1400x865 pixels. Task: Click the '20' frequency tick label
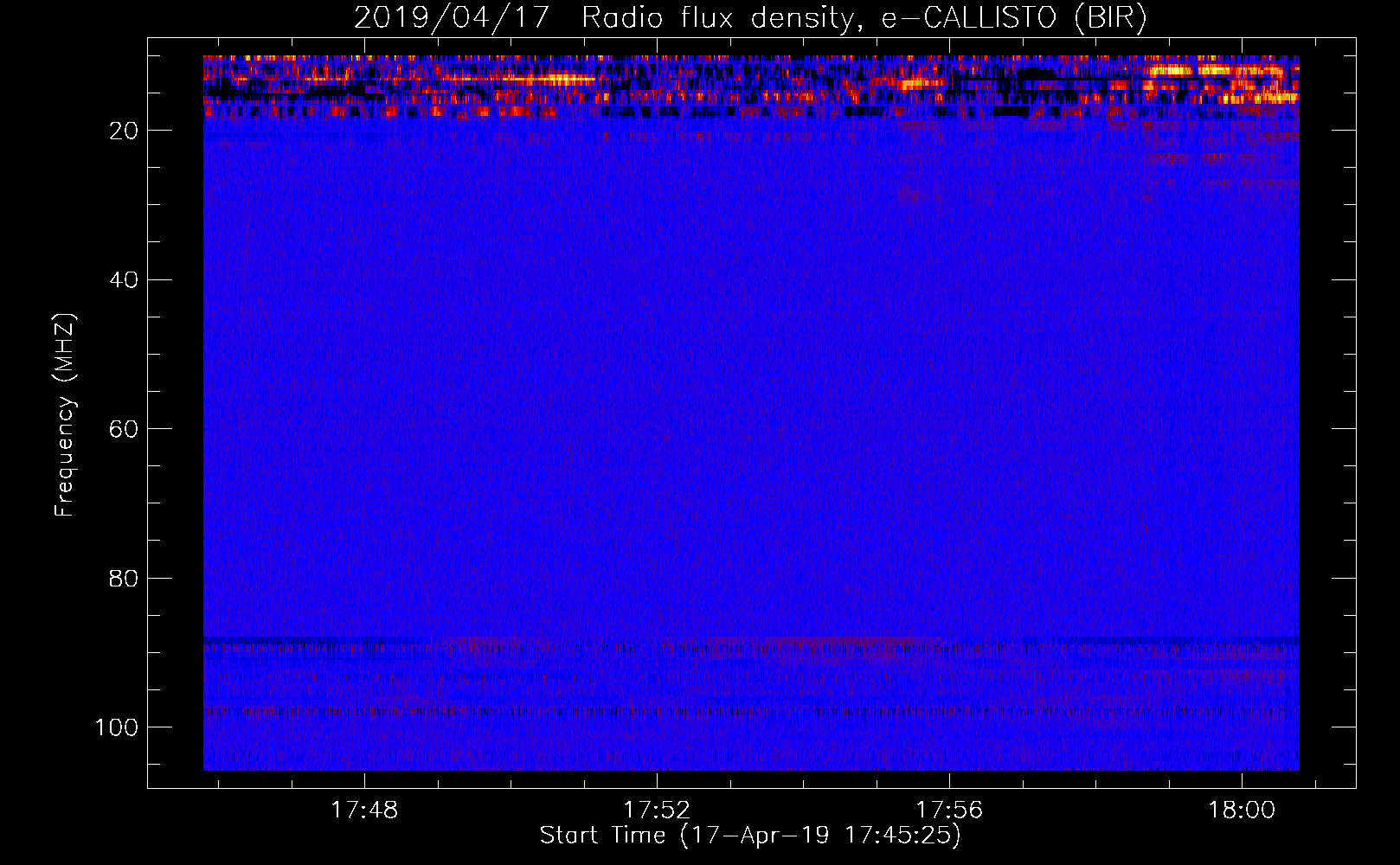point(124,131)
